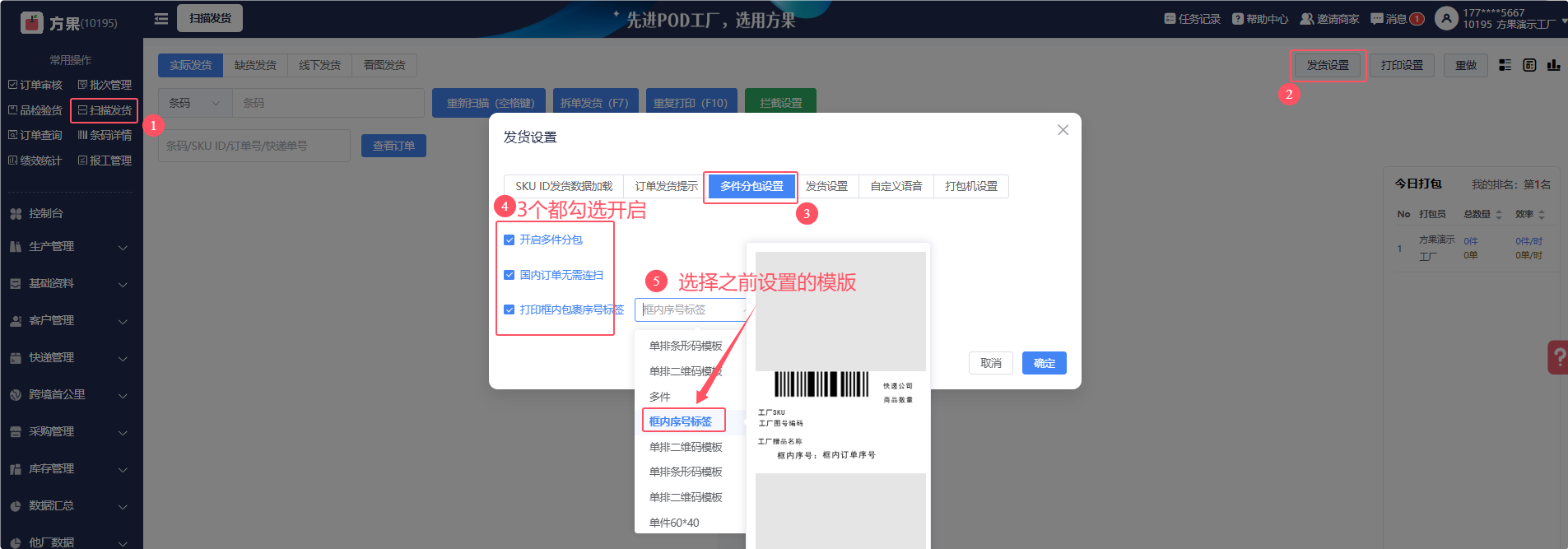This screenshot has height=549, width=1568.
Task: Toggle 开启多件分包 checkbox
Action: pyautogui.click(x=509, y=240)
